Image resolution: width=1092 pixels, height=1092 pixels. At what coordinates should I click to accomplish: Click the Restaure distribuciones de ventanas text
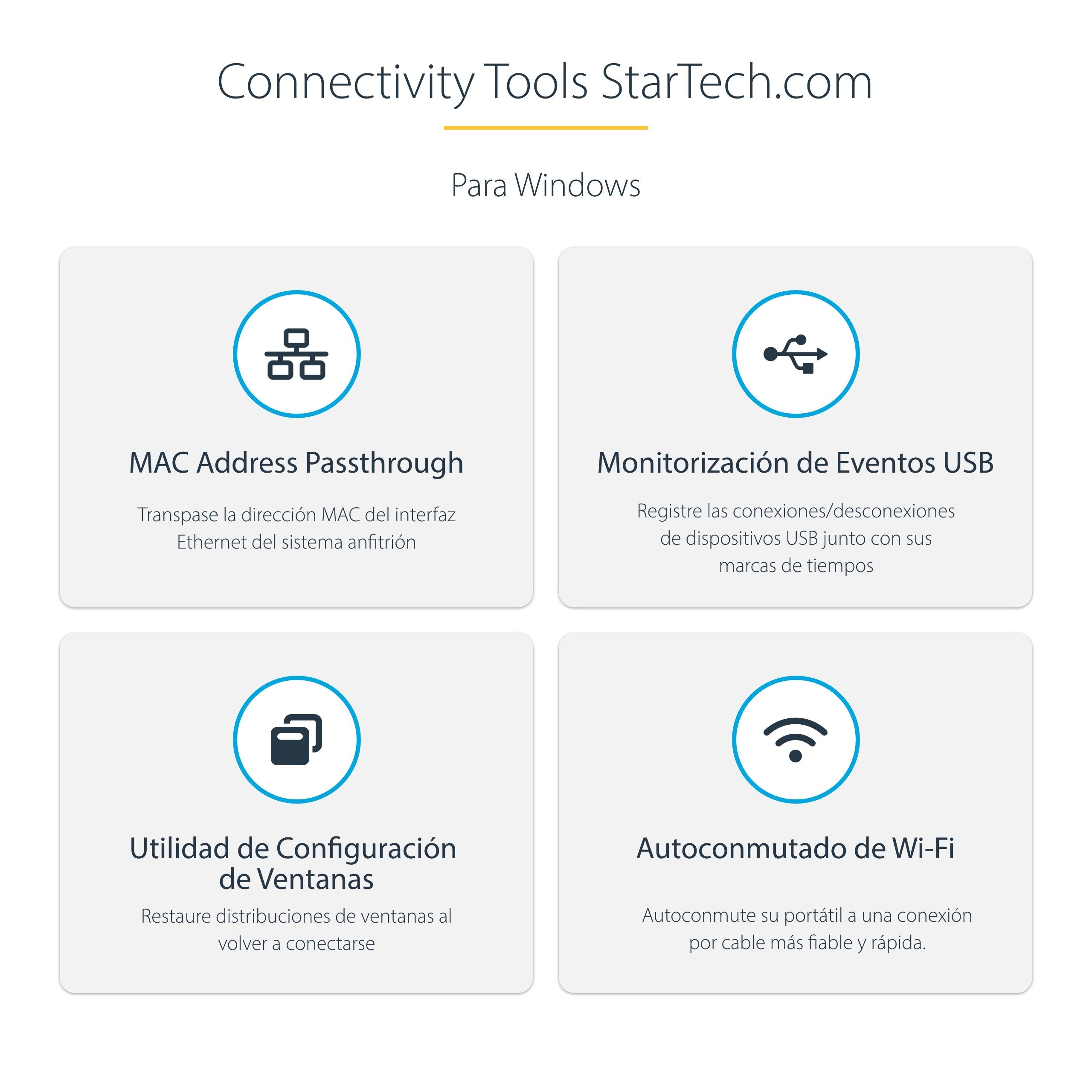(x=296, y=929)
